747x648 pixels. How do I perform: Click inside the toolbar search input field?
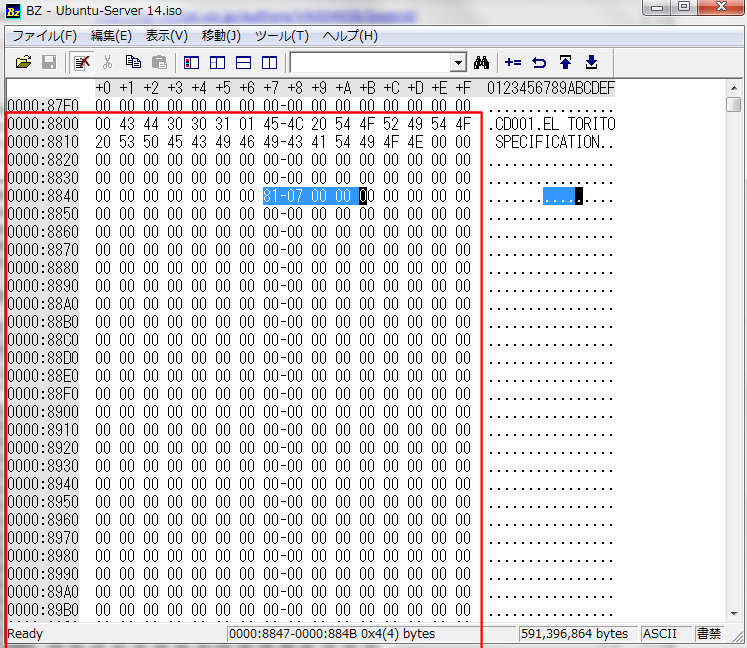pos(370,62)
